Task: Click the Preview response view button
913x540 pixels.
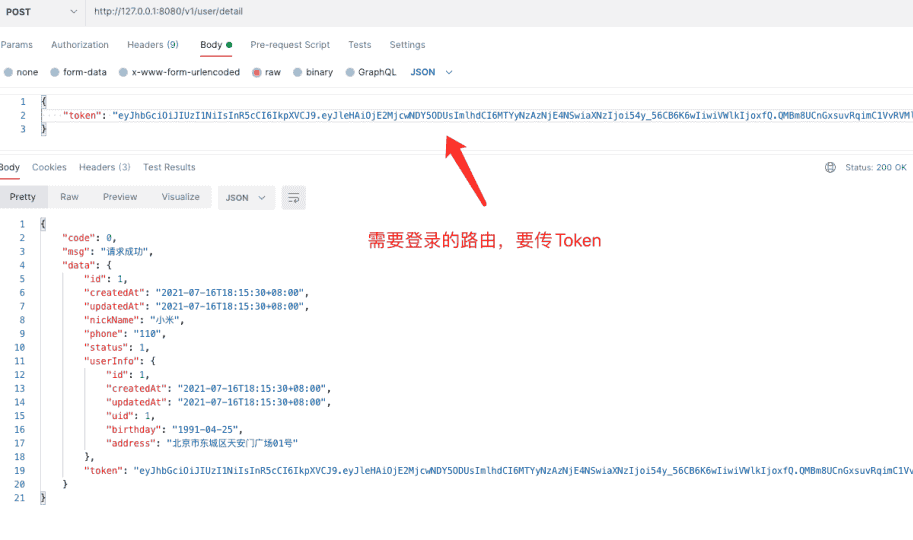Action: pyautogui.click(x=120, y=197)
